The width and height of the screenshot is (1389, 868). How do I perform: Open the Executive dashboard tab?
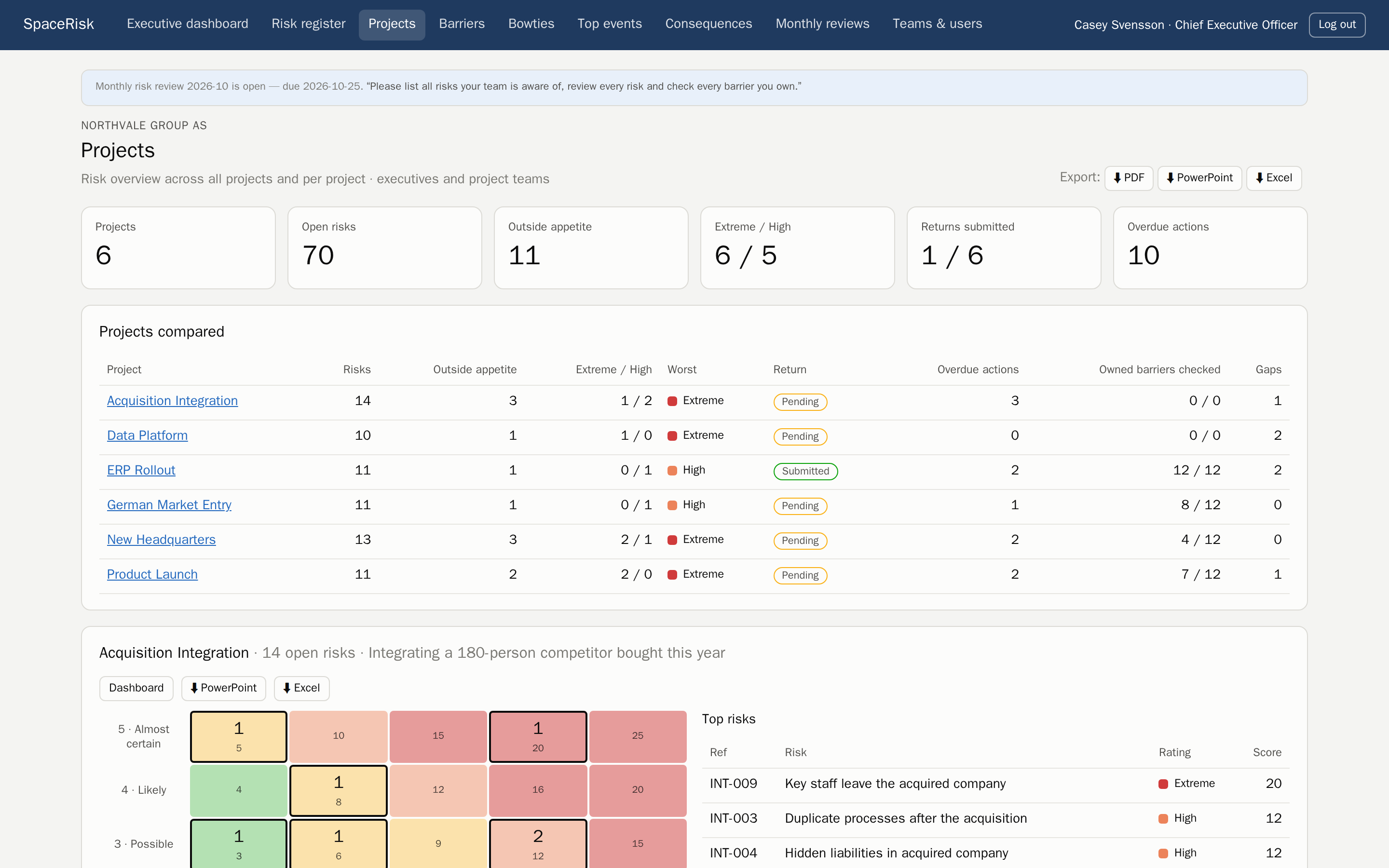tap(188, 24)
